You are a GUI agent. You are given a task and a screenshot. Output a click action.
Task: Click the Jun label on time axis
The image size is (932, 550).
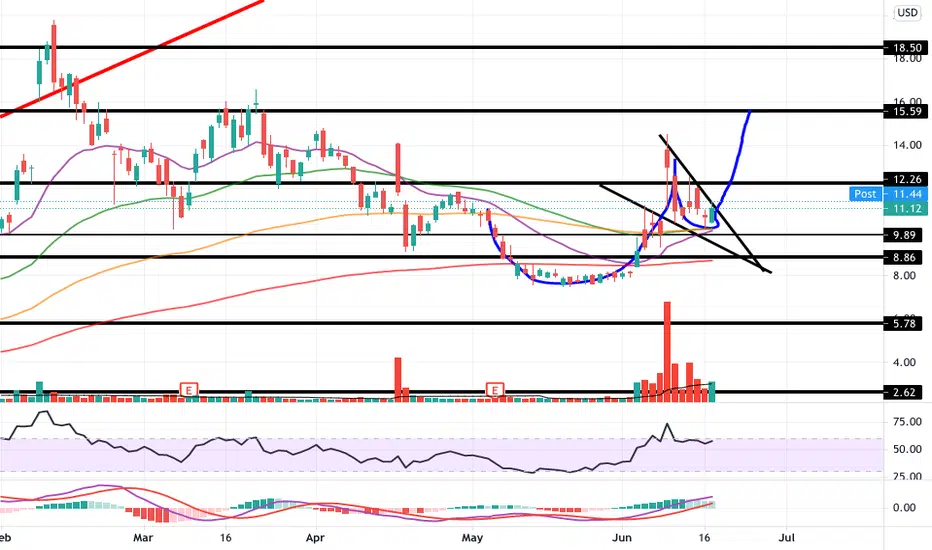[x=622, y=538]
